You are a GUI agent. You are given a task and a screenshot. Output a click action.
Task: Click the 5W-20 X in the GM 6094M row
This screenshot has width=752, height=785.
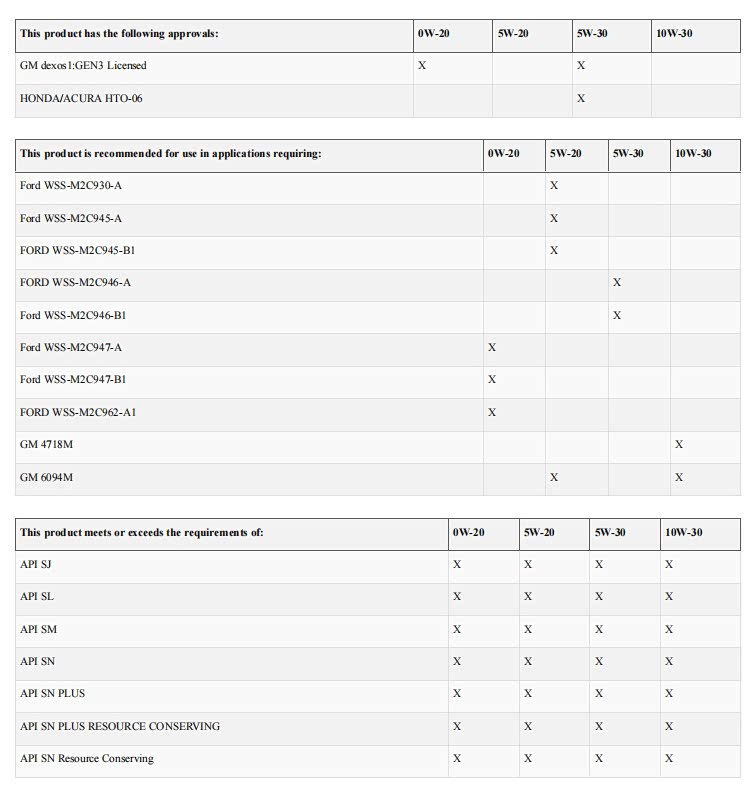point(554,477)
